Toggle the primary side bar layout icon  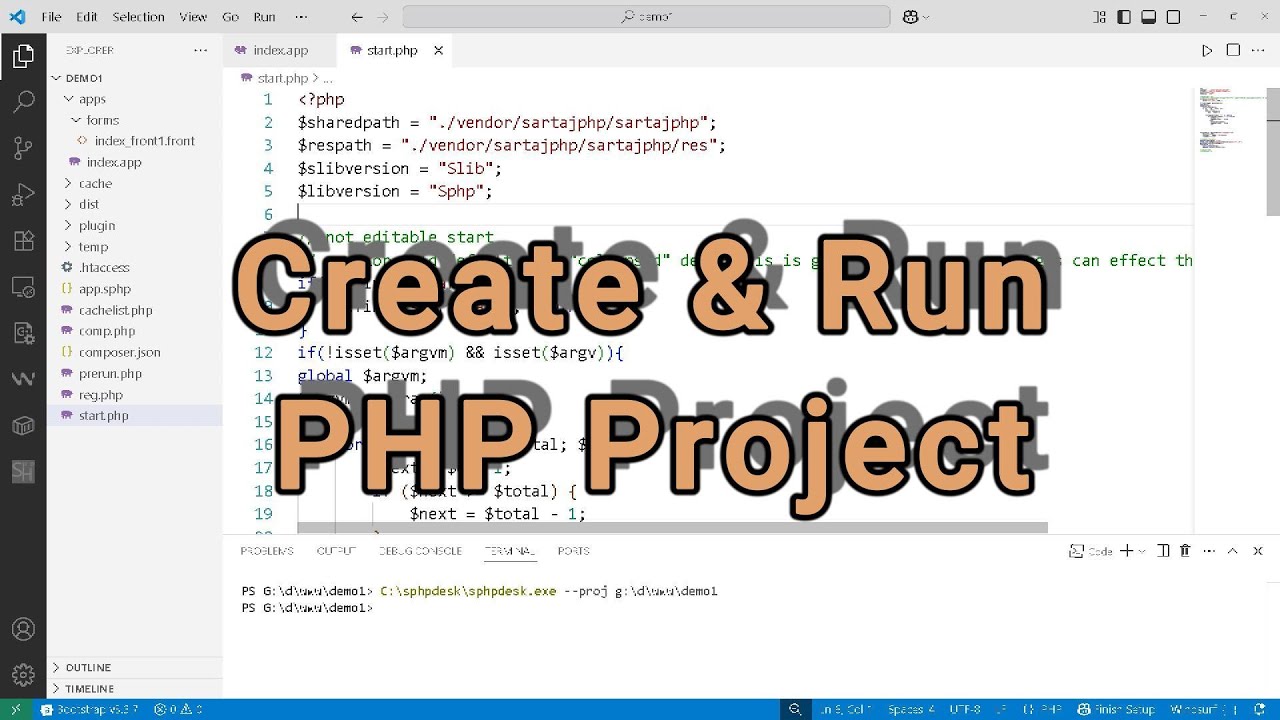click(1124, 17)
